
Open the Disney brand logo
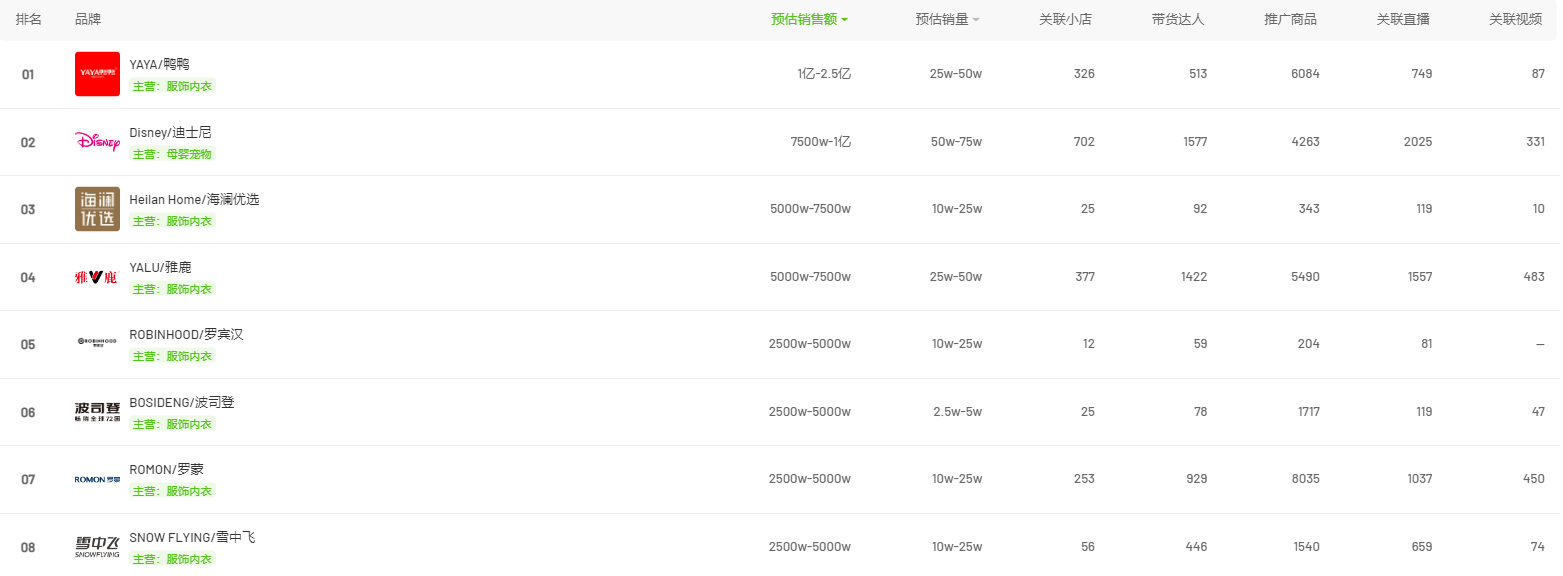[x=97, y=142]
